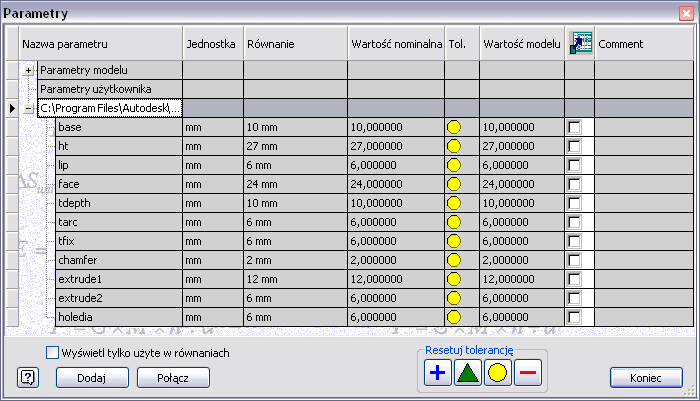Click the Comment cell for tfix row
The width and height of the screenshot is (700, 401).
[x=644, y=241]
